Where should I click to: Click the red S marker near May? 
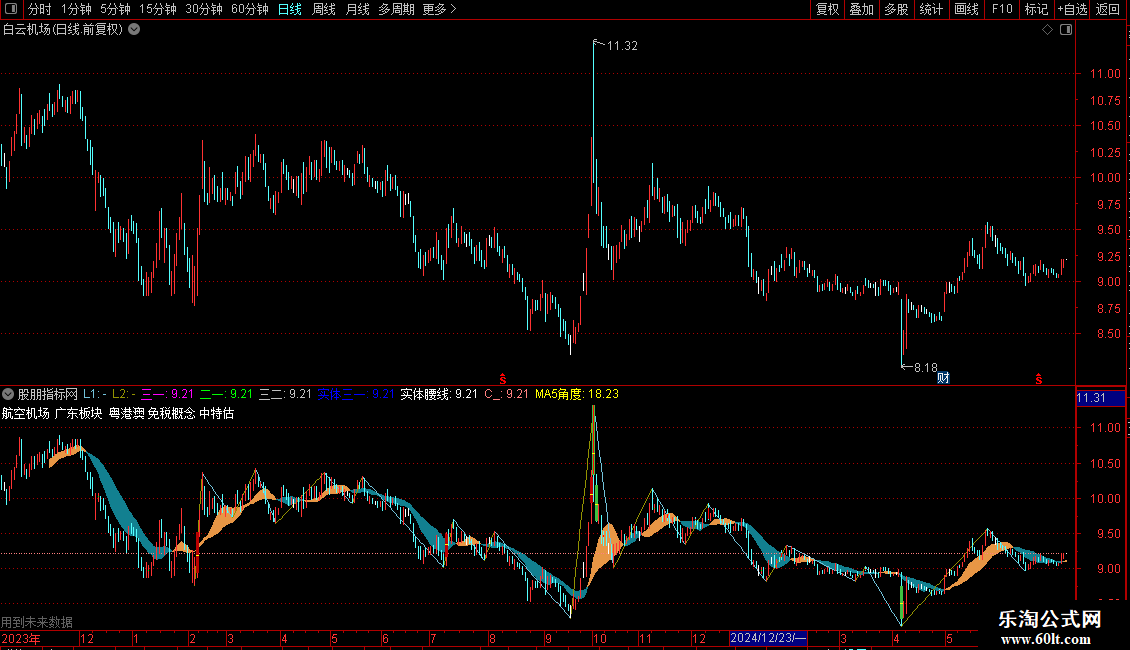pyautogui.click(x=1038, y=379)
